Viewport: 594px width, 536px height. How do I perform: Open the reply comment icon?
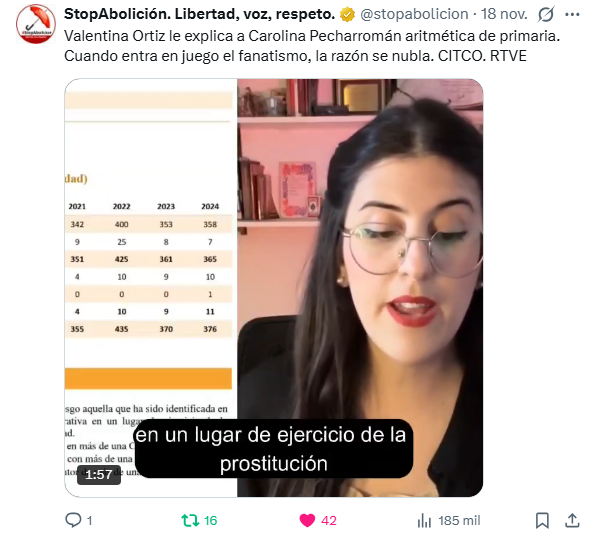[x=73, y=520]
